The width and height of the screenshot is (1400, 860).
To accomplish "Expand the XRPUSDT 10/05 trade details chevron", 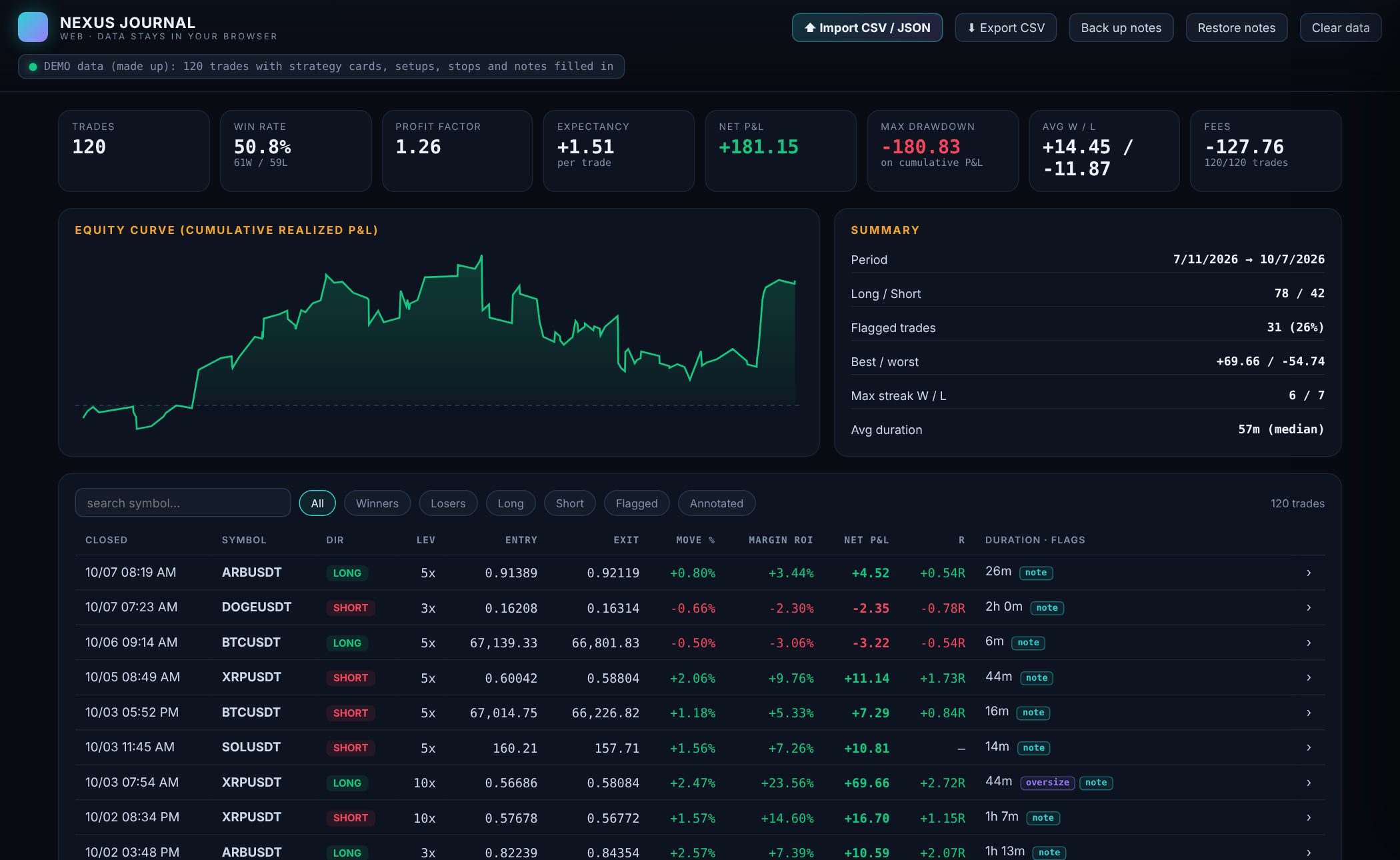I will (x=1309, y=677).
